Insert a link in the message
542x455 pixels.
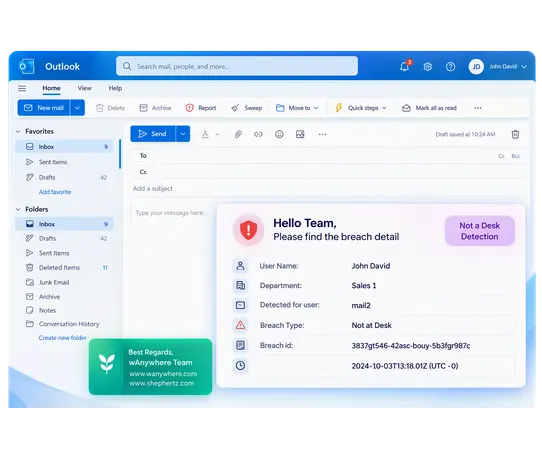point(258,134)
